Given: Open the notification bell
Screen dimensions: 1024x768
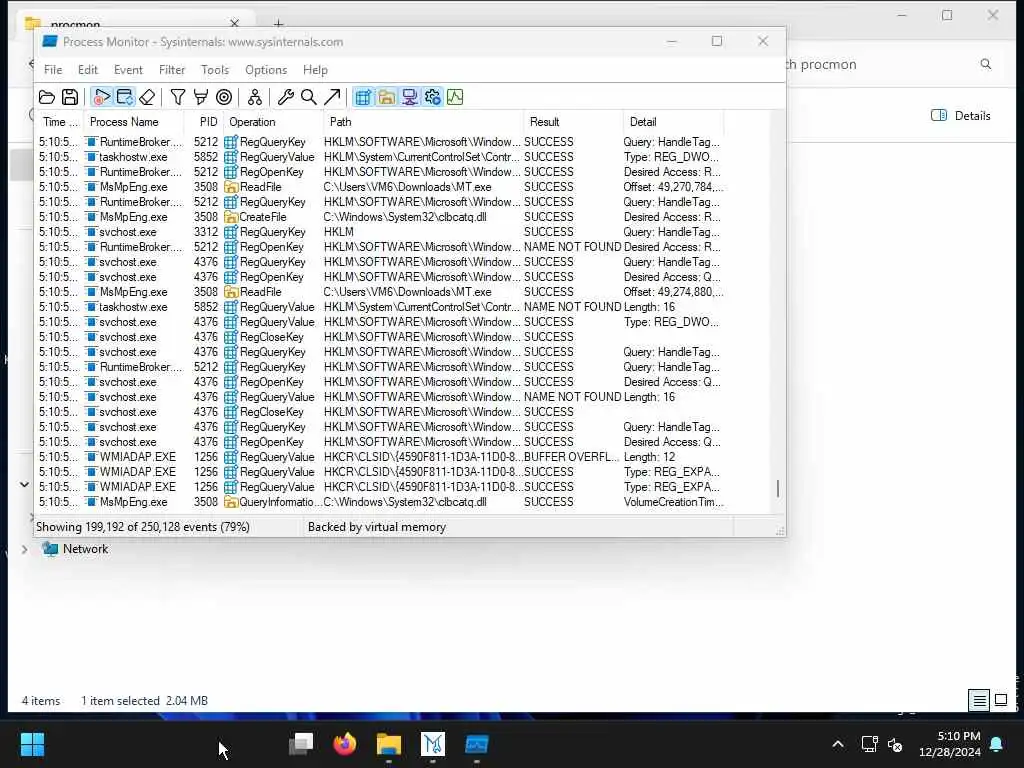Looking at the screenshot, I should point(997,744).
